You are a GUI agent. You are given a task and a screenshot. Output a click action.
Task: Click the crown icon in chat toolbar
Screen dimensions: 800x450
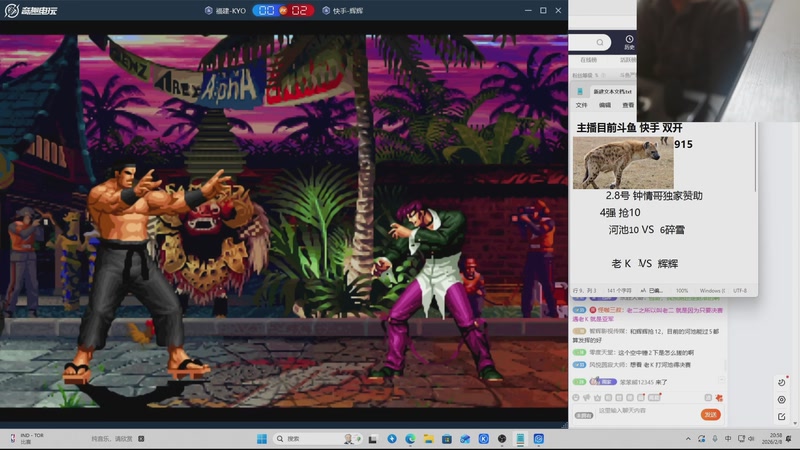point(597,397)
